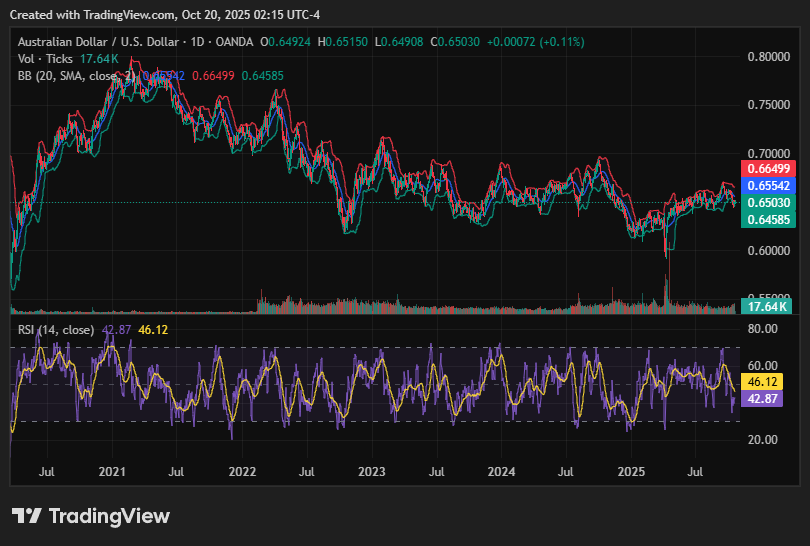This screenshot has width=810, height=546.
Task: Open the BB (20, SMA, close, 2) legend
Action: [x=76, y=76]
